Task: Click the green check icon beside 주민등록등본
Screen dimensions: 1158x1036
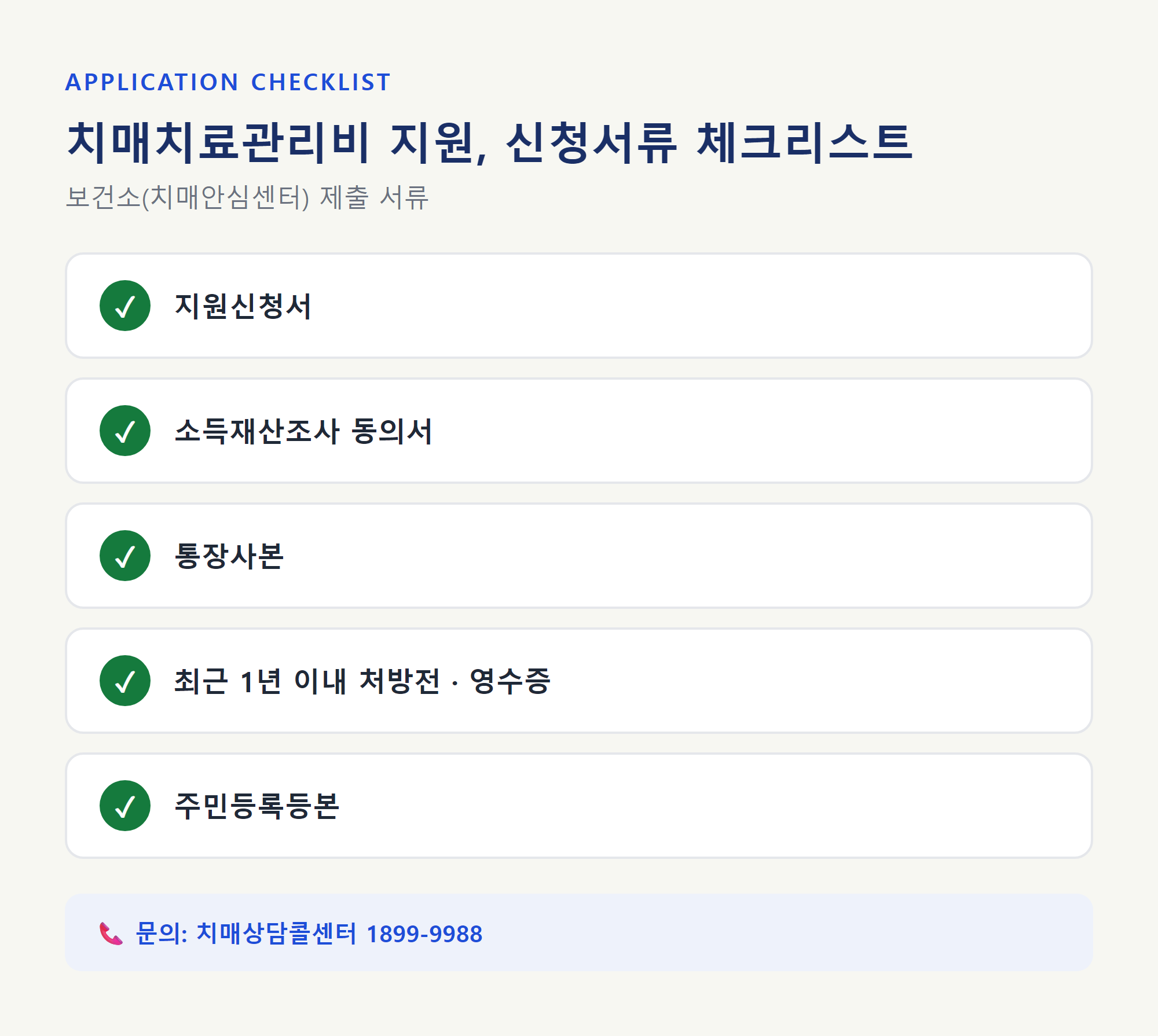Action: pyautogui.click(x=125, y=806)
